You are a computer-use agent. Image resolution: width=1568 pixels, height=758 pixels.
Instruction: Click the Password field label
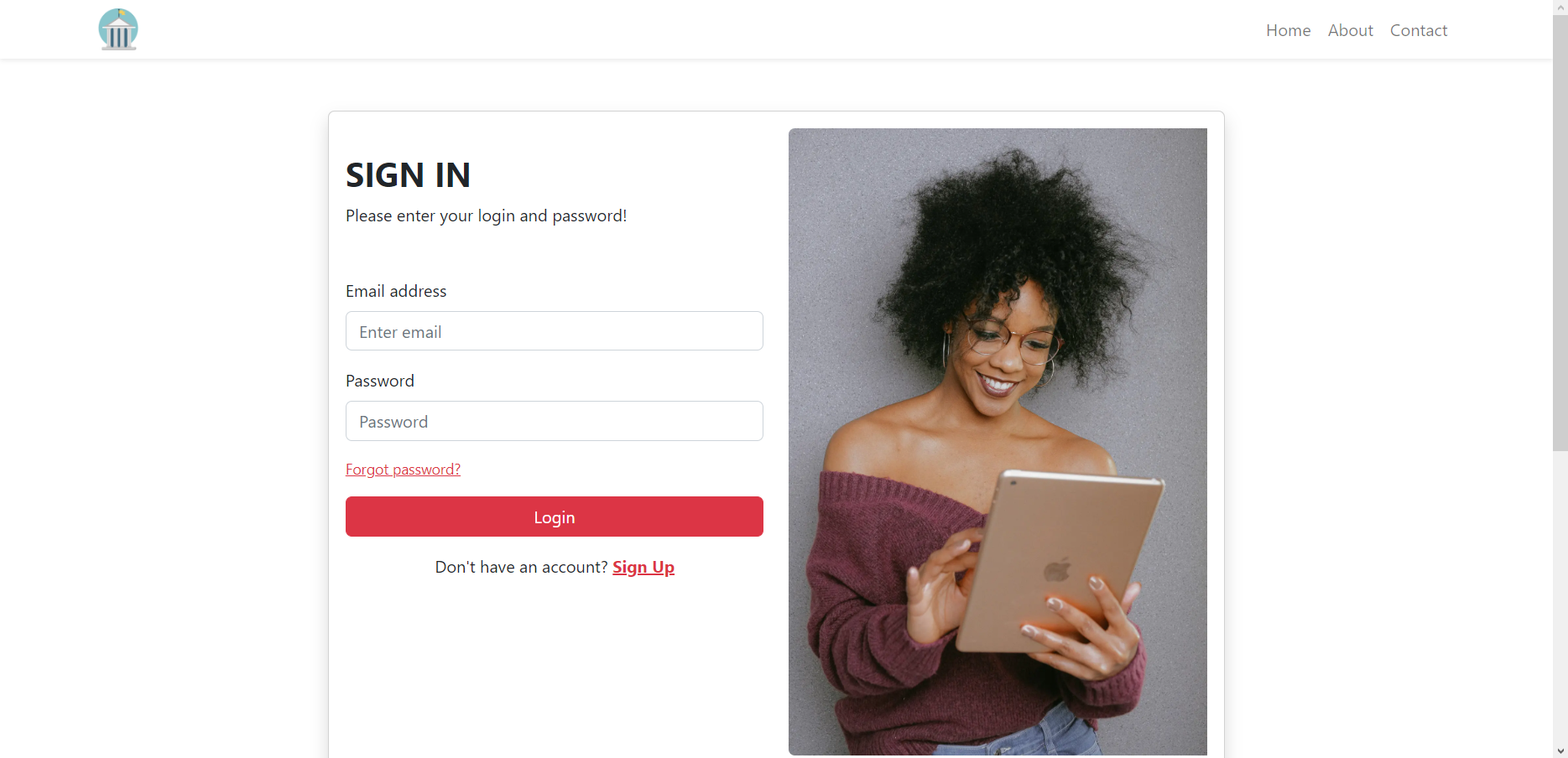(x=380, y=381)
